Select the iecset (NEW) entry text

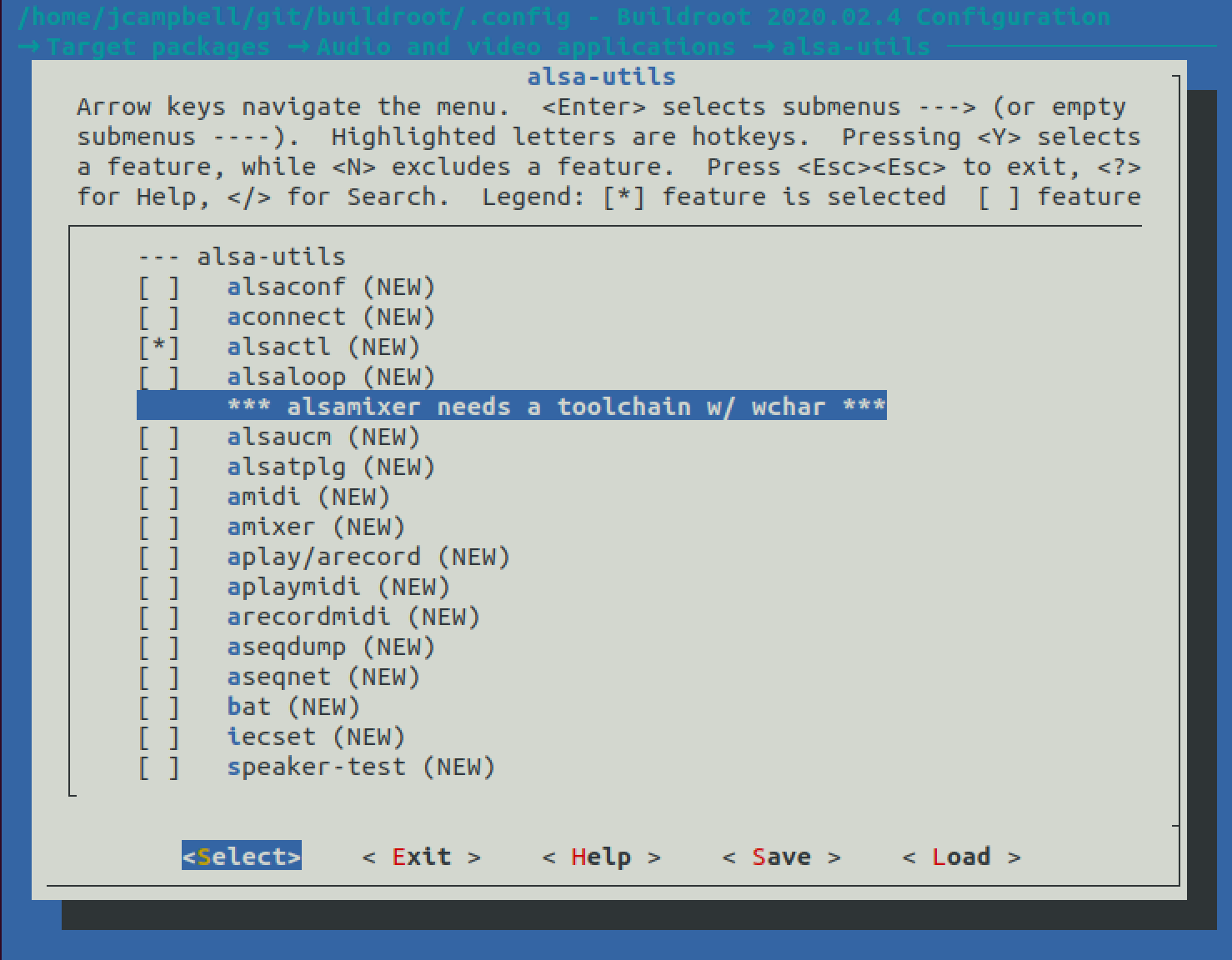tap(316, 737)
